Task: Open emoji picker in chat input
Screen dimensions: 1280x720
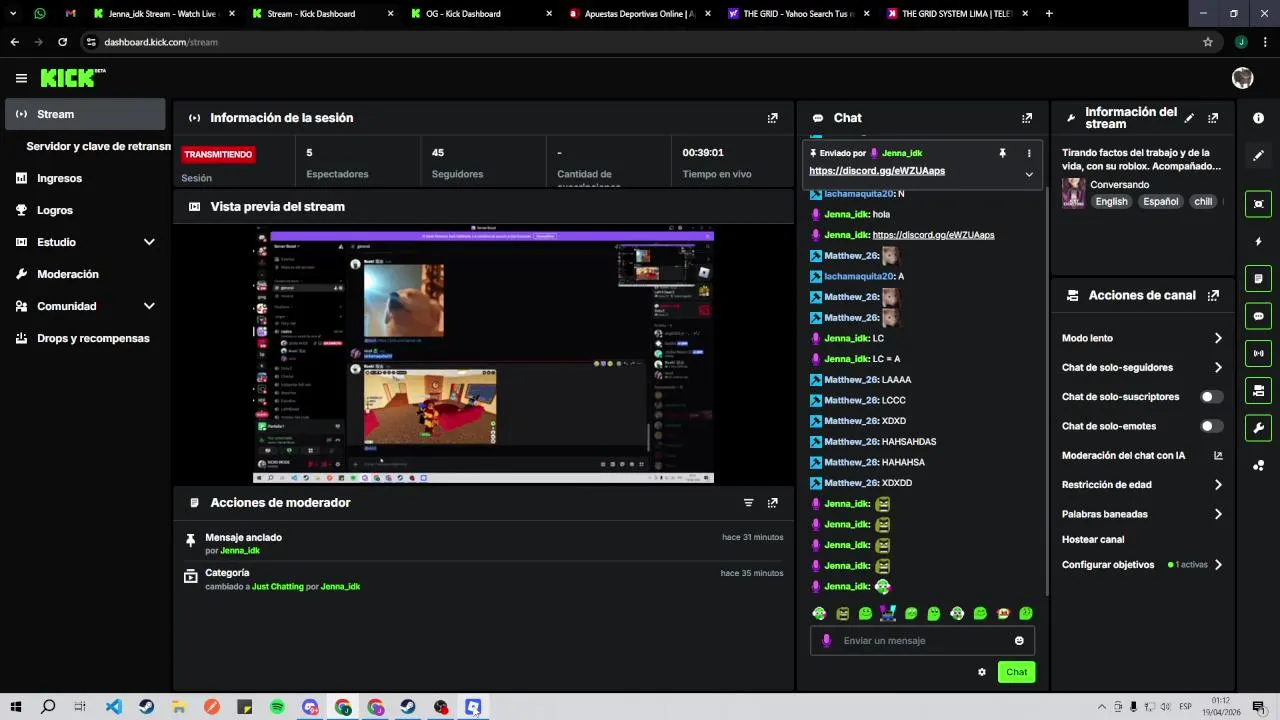Action: 1019,641
